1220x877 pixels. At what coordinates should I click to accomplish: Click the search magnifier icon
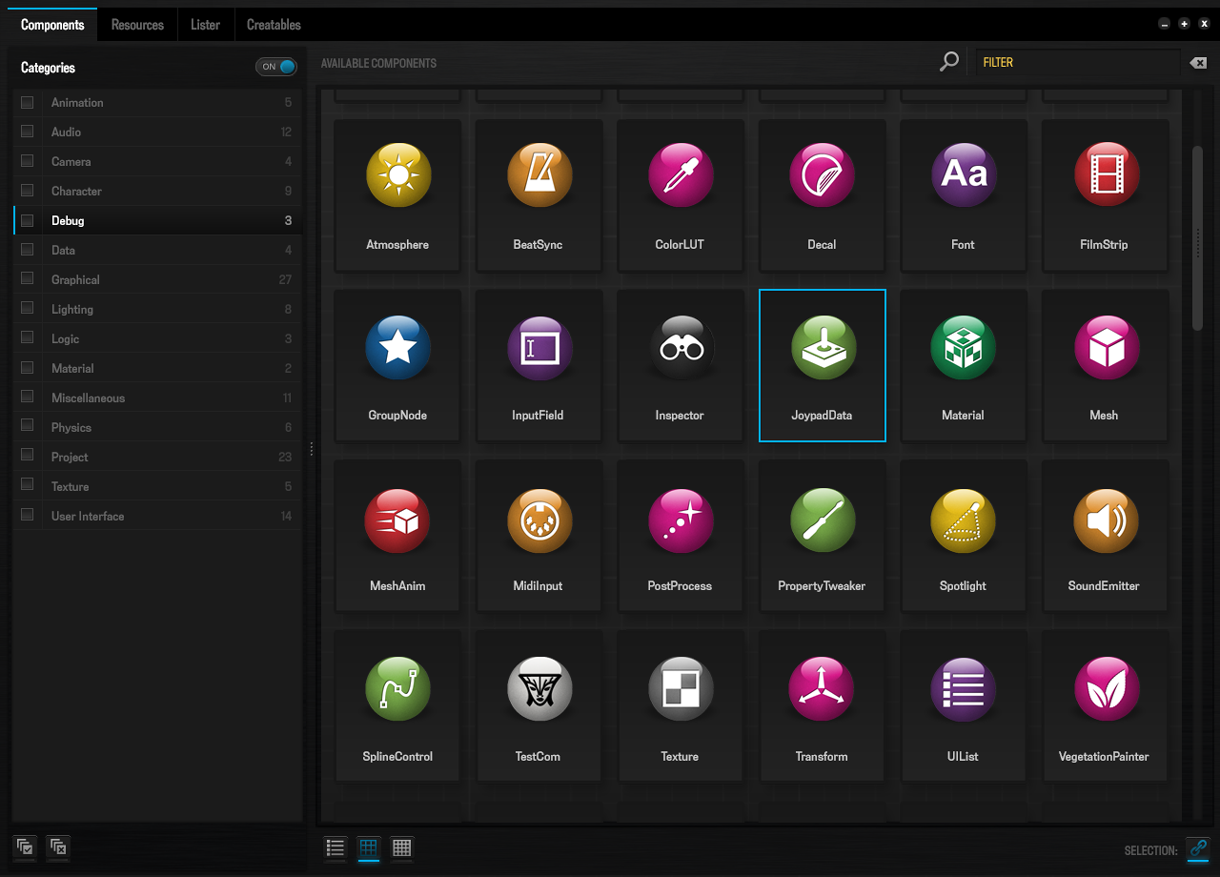coord(949,62)
